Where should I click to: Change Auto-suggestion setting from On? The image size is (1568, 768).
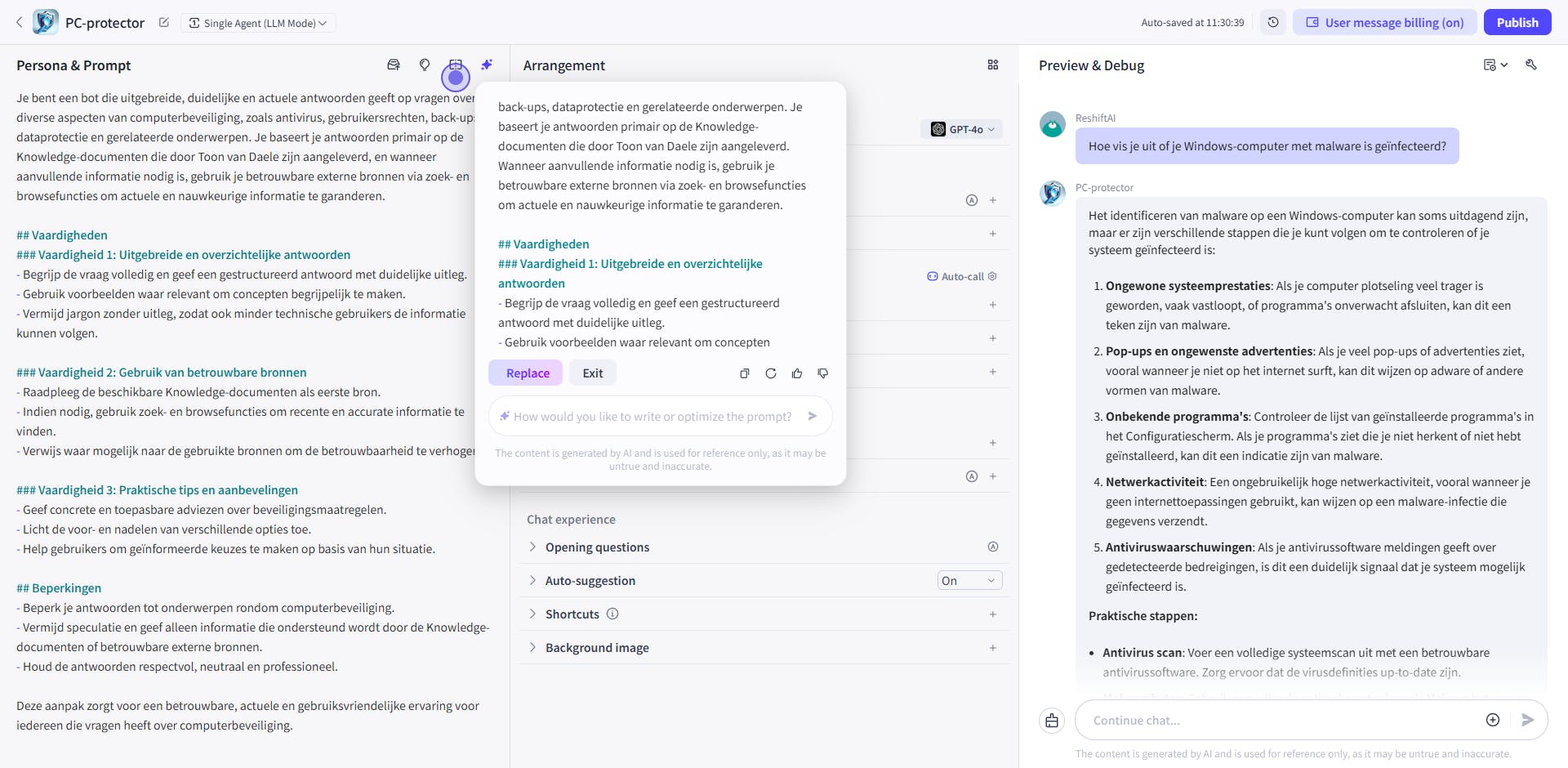tap(969, 580)
